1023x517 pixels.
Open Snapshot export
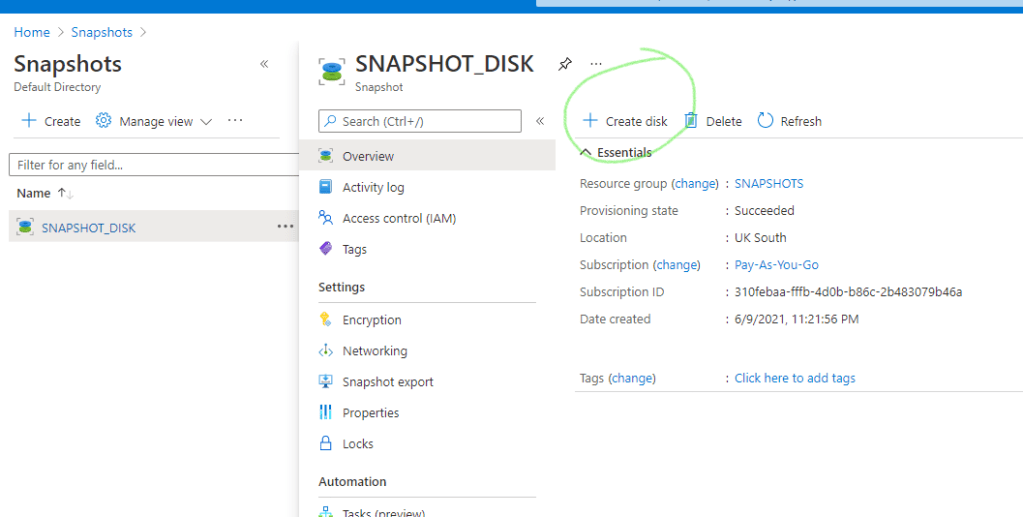click(387, 382)
